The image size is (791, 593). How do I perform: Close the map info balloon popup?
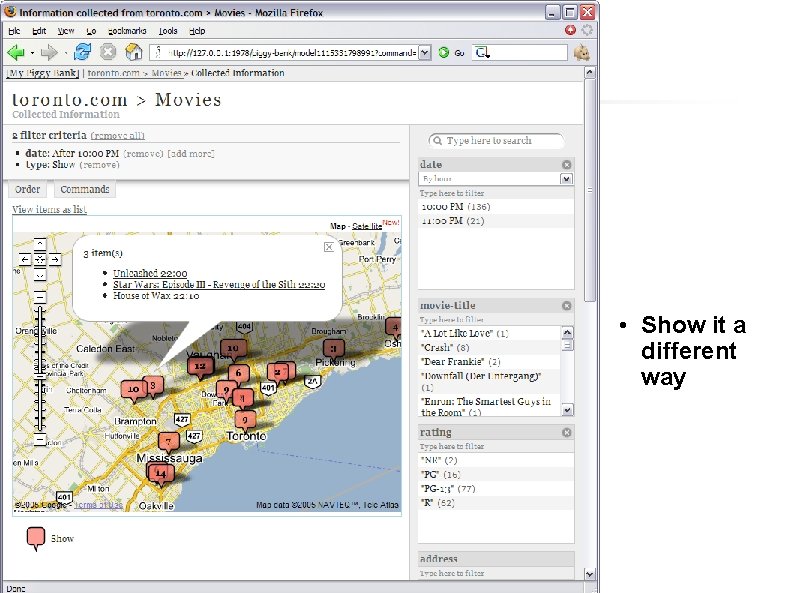point(329,246)
